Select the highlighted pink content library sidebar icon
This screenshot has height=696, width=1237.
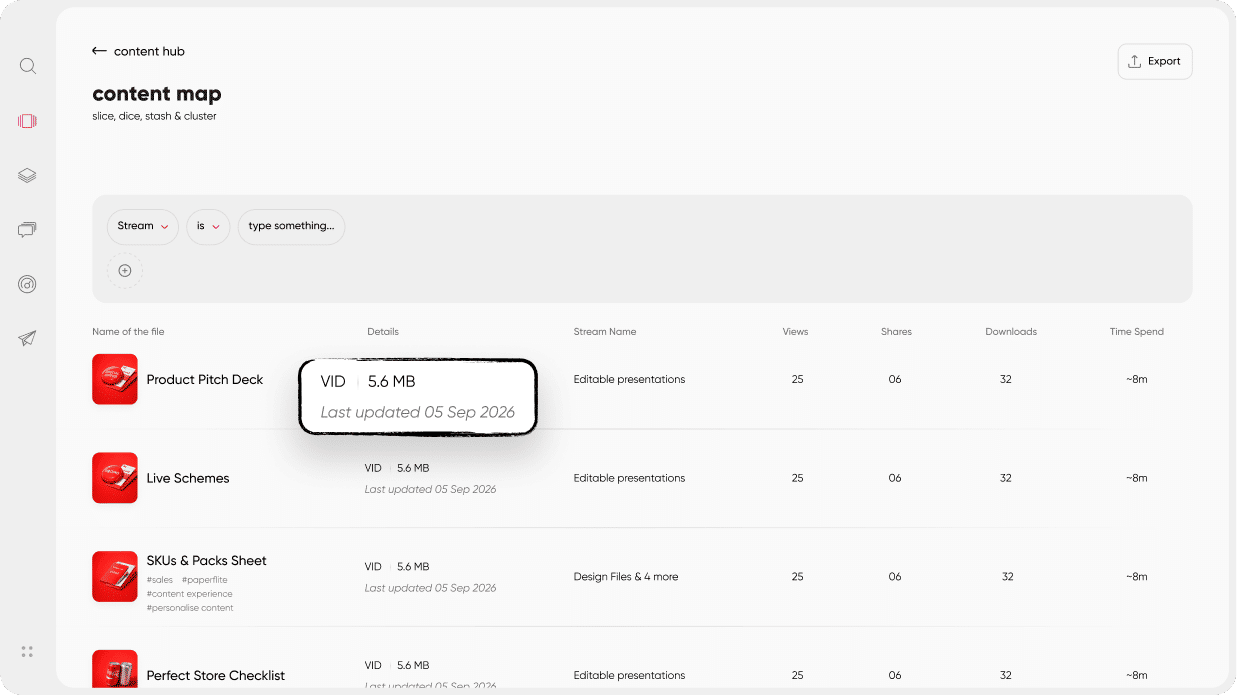pos(27,121)
